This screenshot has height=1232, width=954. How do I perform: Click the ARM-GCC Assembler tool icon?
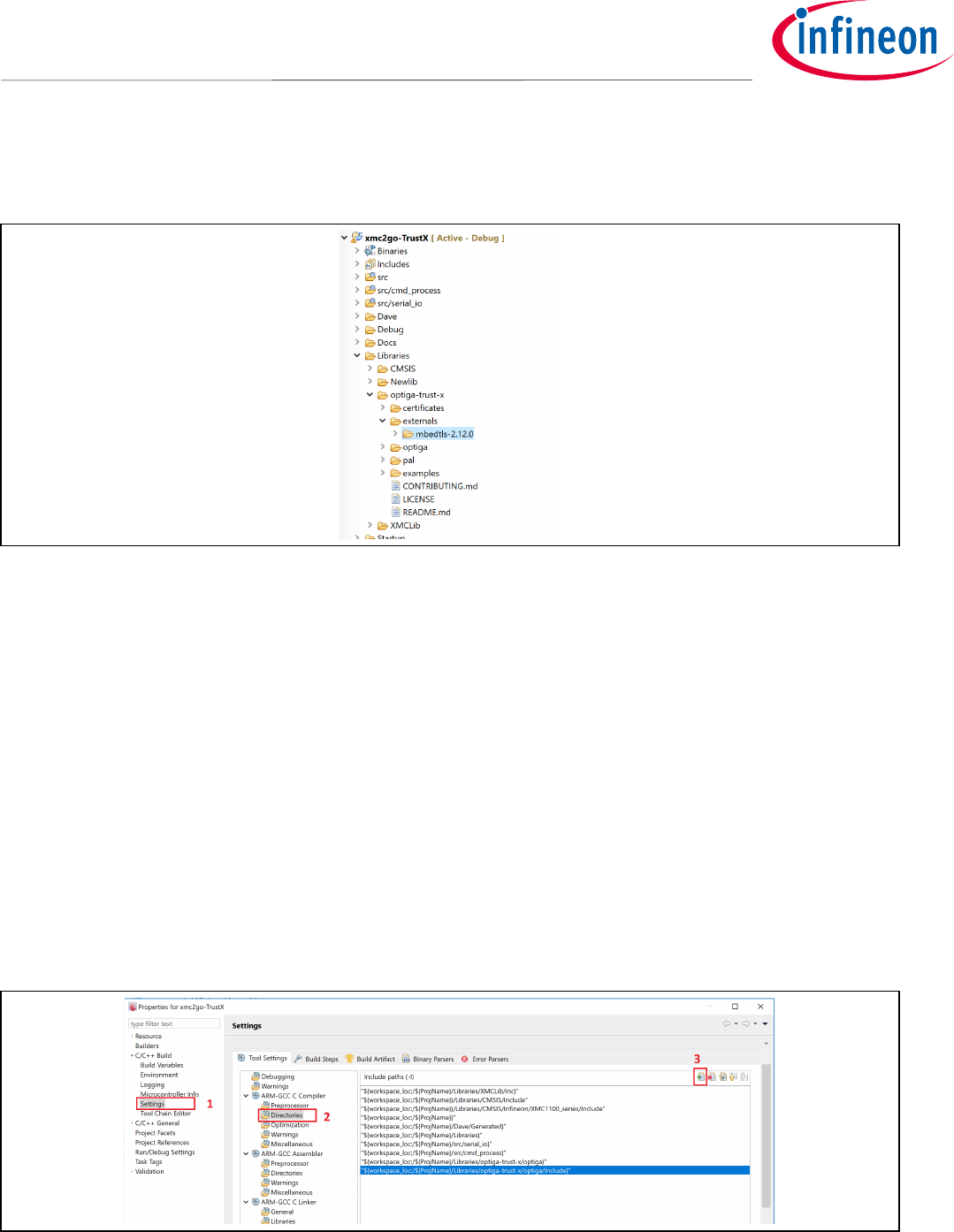pyautogui.click(x=256, y=1153)
